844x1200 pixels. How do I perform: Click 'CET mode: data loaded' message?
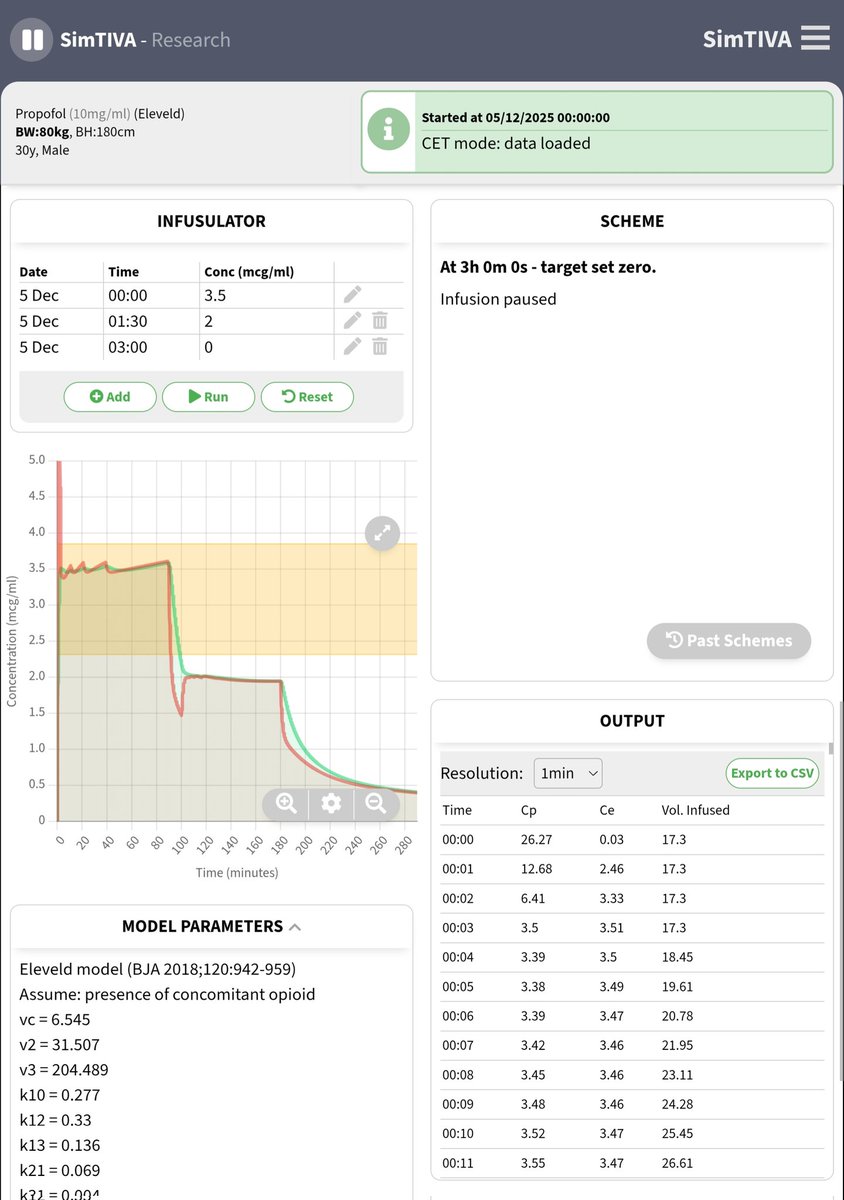point(506,143)
